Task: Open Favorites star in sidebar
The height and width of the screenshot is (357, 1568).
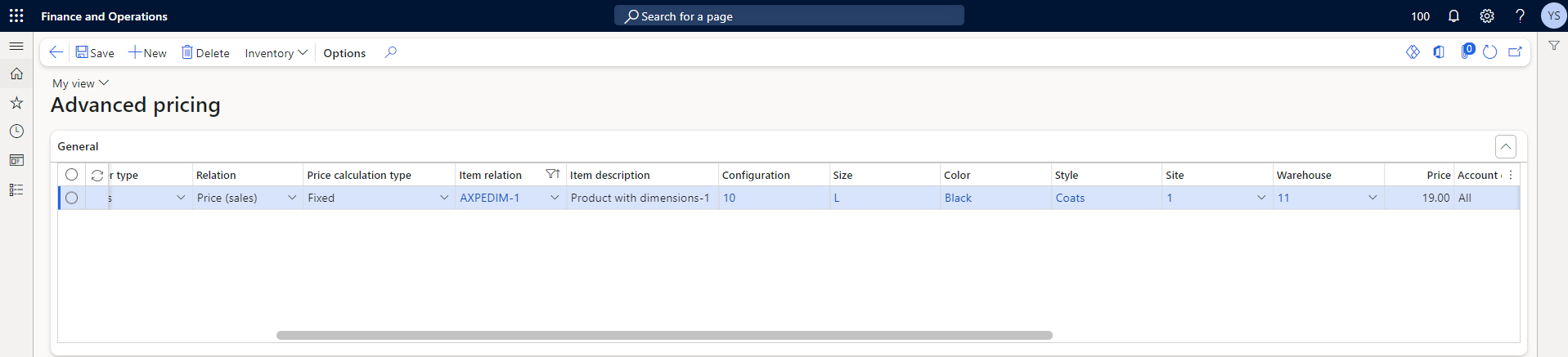Action: coord(16,103)
